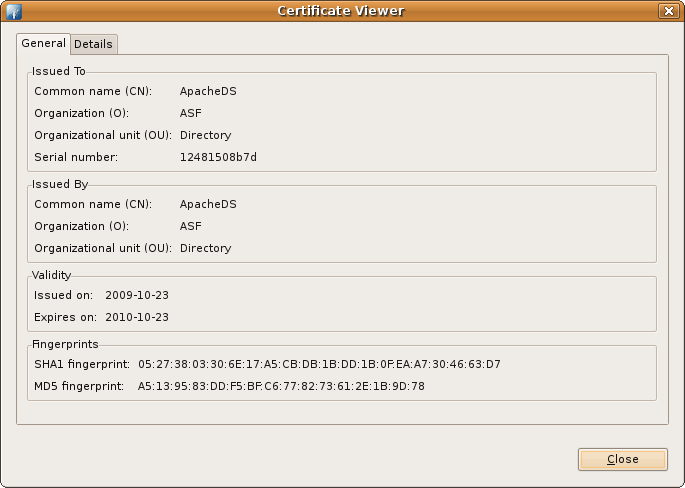Click the Issued on label
This screenshot has width=685, height=488.
tap(63, 295)
